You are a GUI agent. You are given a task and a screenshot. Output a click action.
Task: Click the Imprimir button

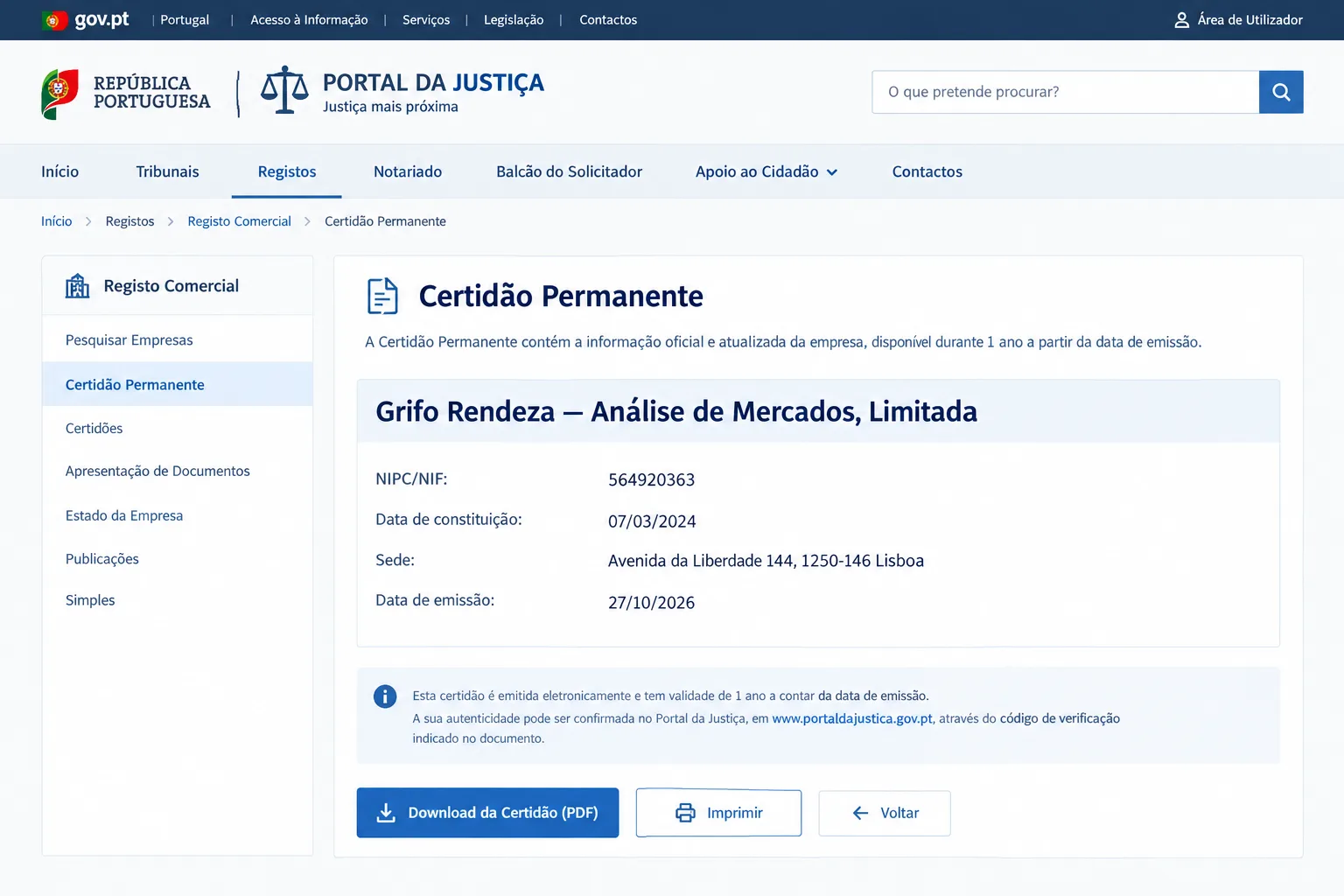[718, 813]
